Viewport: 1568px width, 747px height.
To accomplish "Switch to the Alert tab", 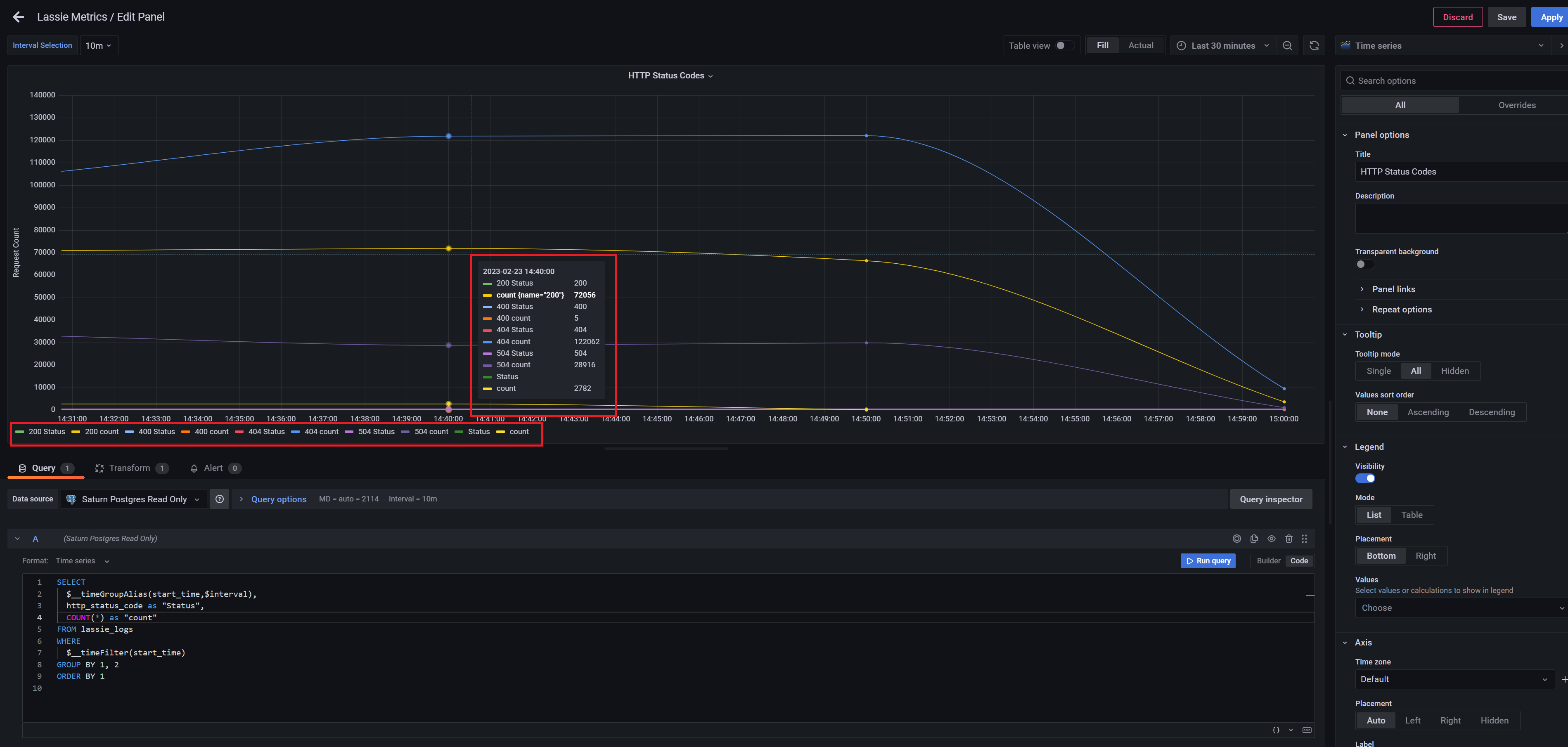I will [216, 468].
